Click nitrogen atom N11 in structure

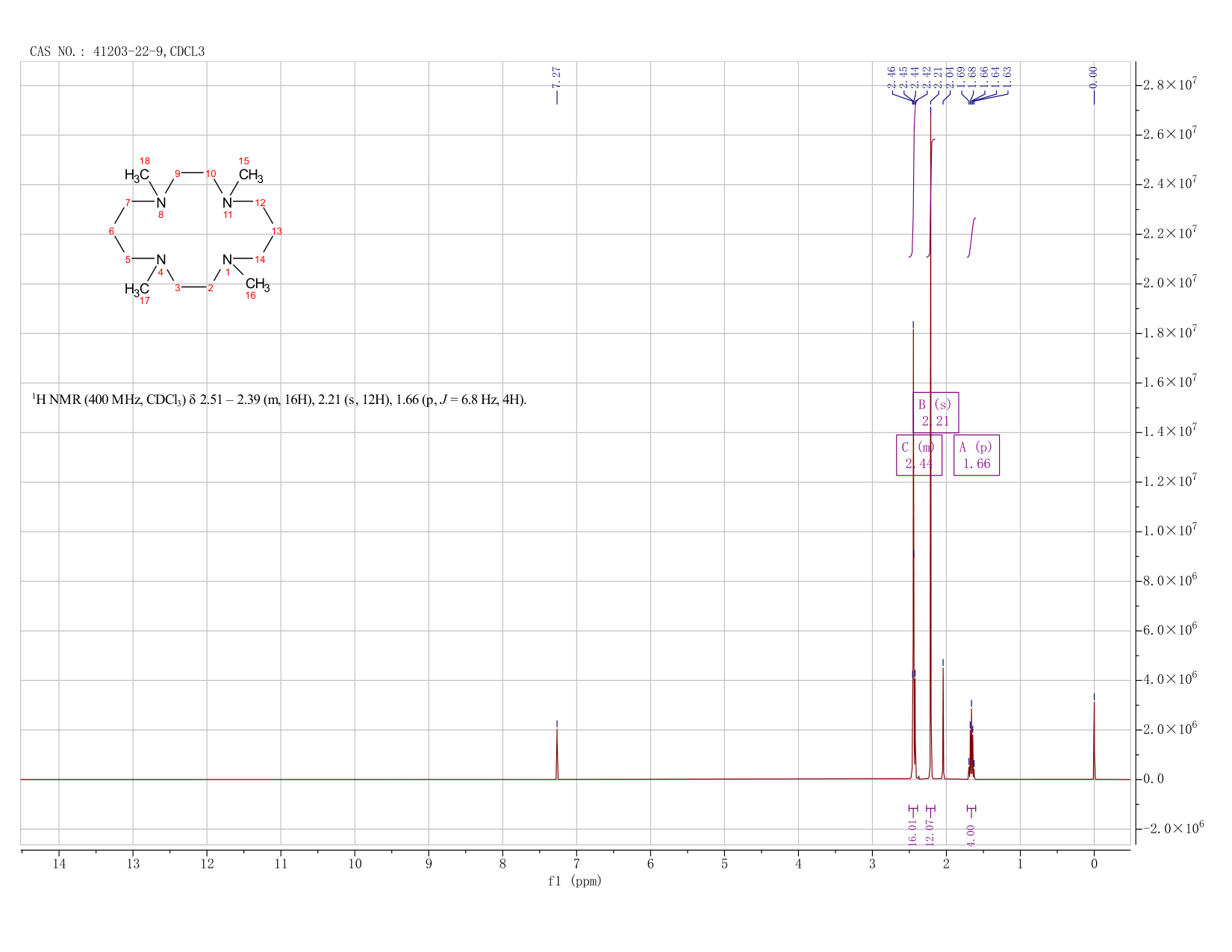tap(227, 202)
